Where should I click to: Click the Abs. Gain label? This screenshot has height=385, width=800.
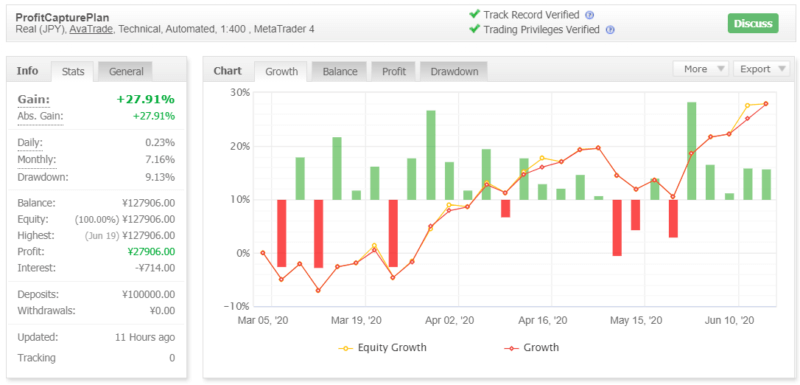(40, 116)
